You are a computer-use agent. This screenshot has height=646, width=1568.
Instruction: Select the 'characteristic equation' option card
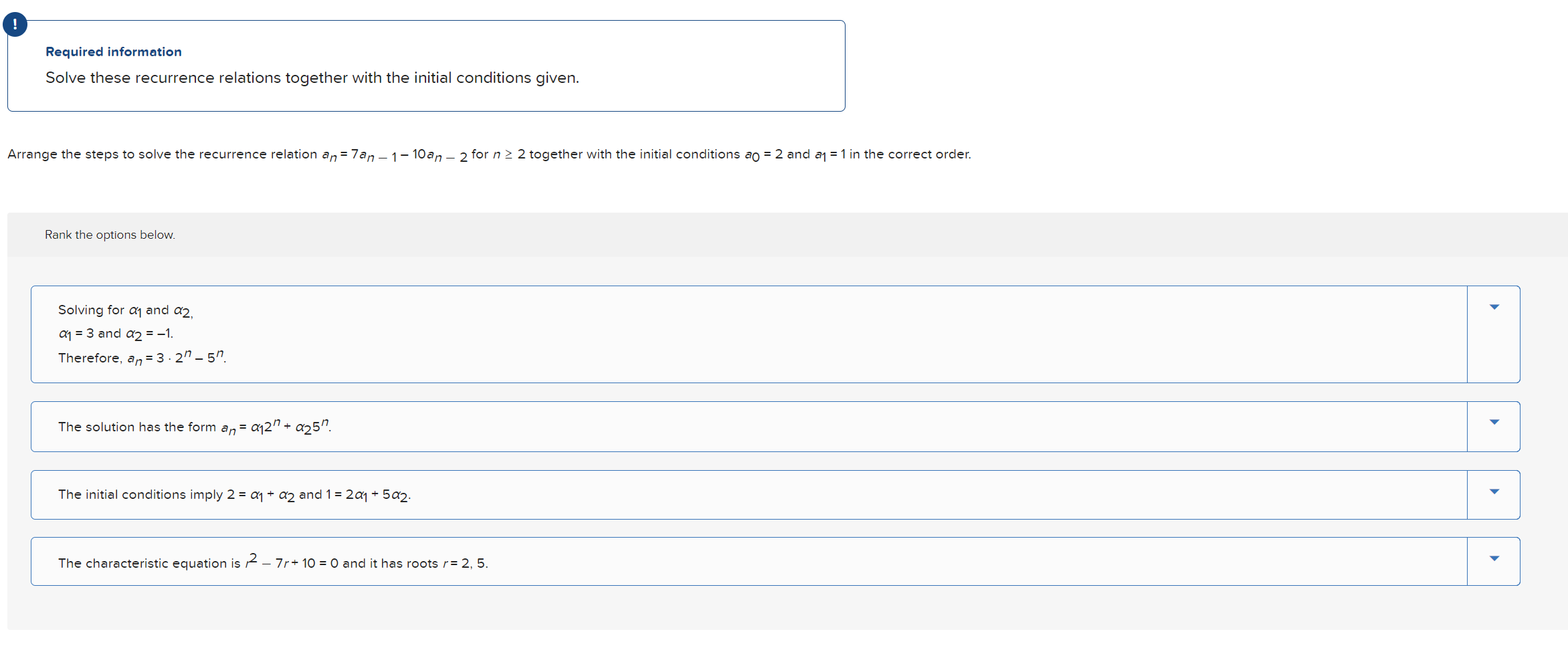tap(736, 561)
